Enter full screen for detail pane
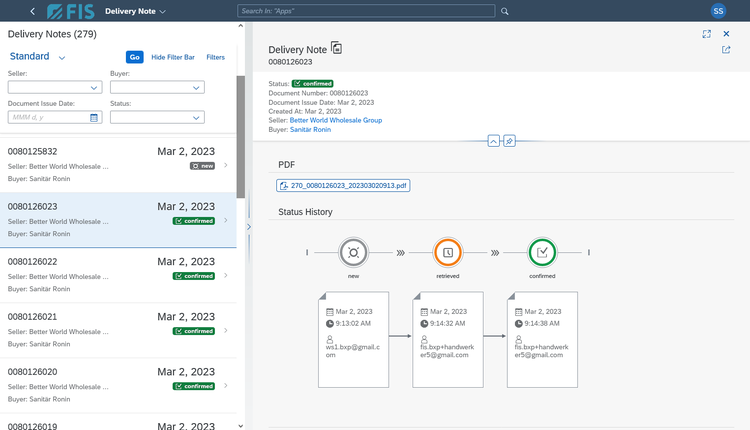The height and width of the screenshot is (430, 750). 706,34
